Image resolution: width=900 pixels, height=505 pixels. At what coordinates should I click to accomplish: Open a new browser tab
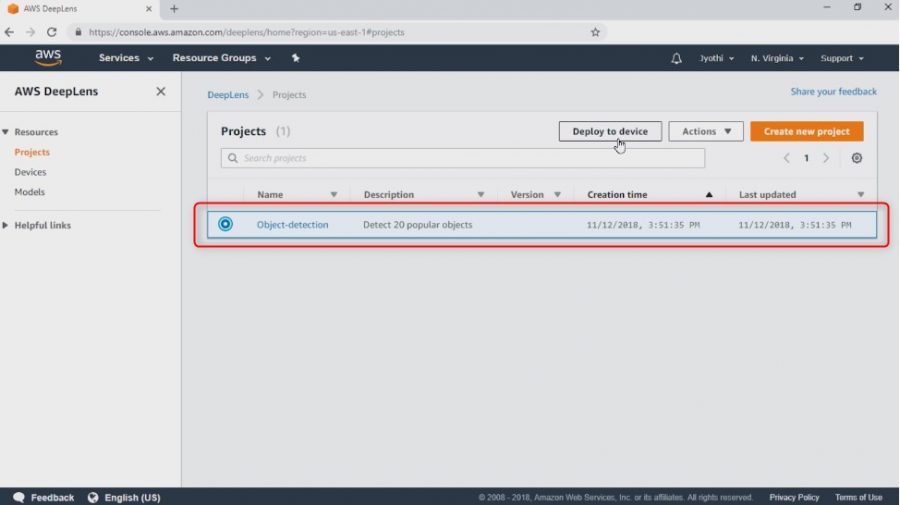tap(174, 9)
